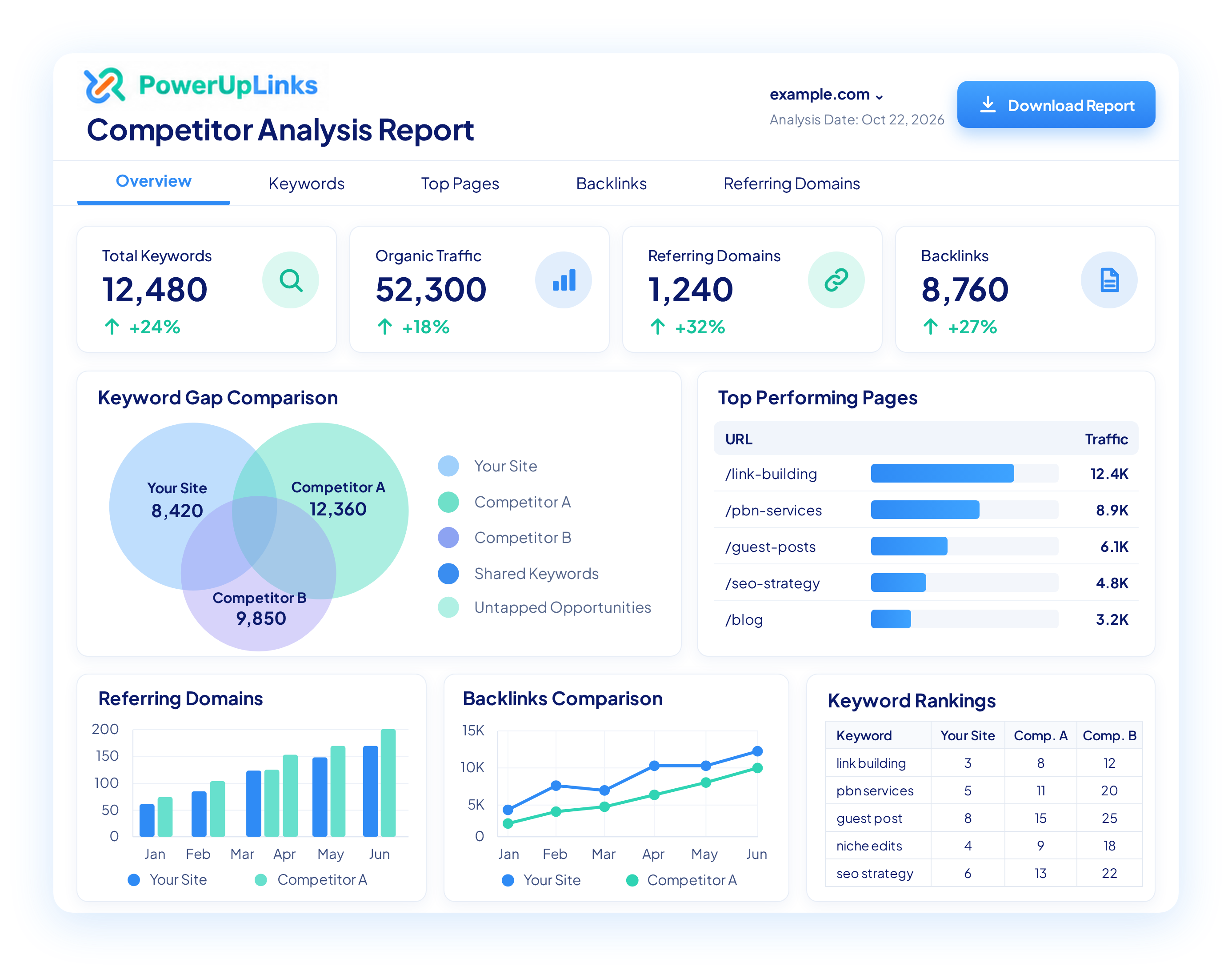Click the 'niche edits' keyword row
This screenshot has height=966, width=1232.
pos(984,846)
